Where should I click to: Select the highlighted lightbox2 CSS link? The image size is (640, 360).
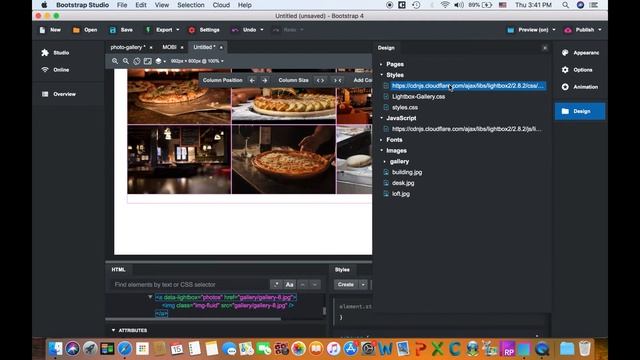point(468,86)
